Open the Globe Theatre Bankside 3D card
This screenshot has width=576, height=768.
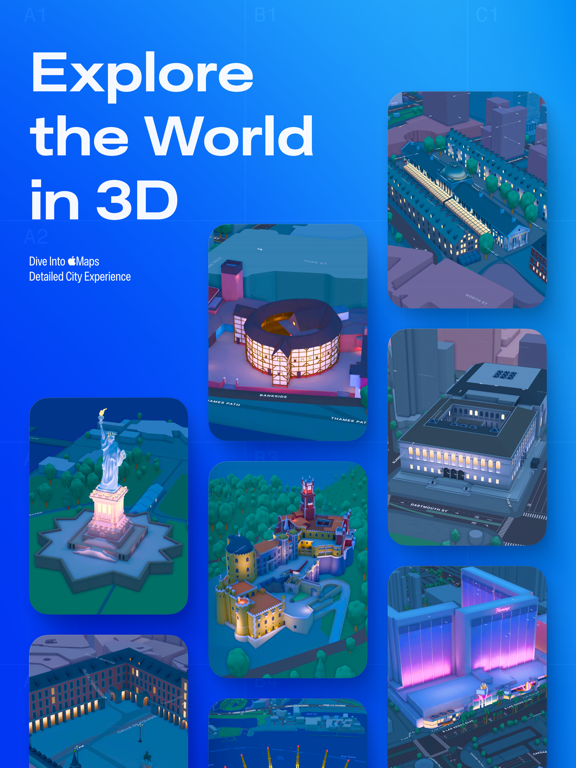pyautogui.click(x=288, y=332)
